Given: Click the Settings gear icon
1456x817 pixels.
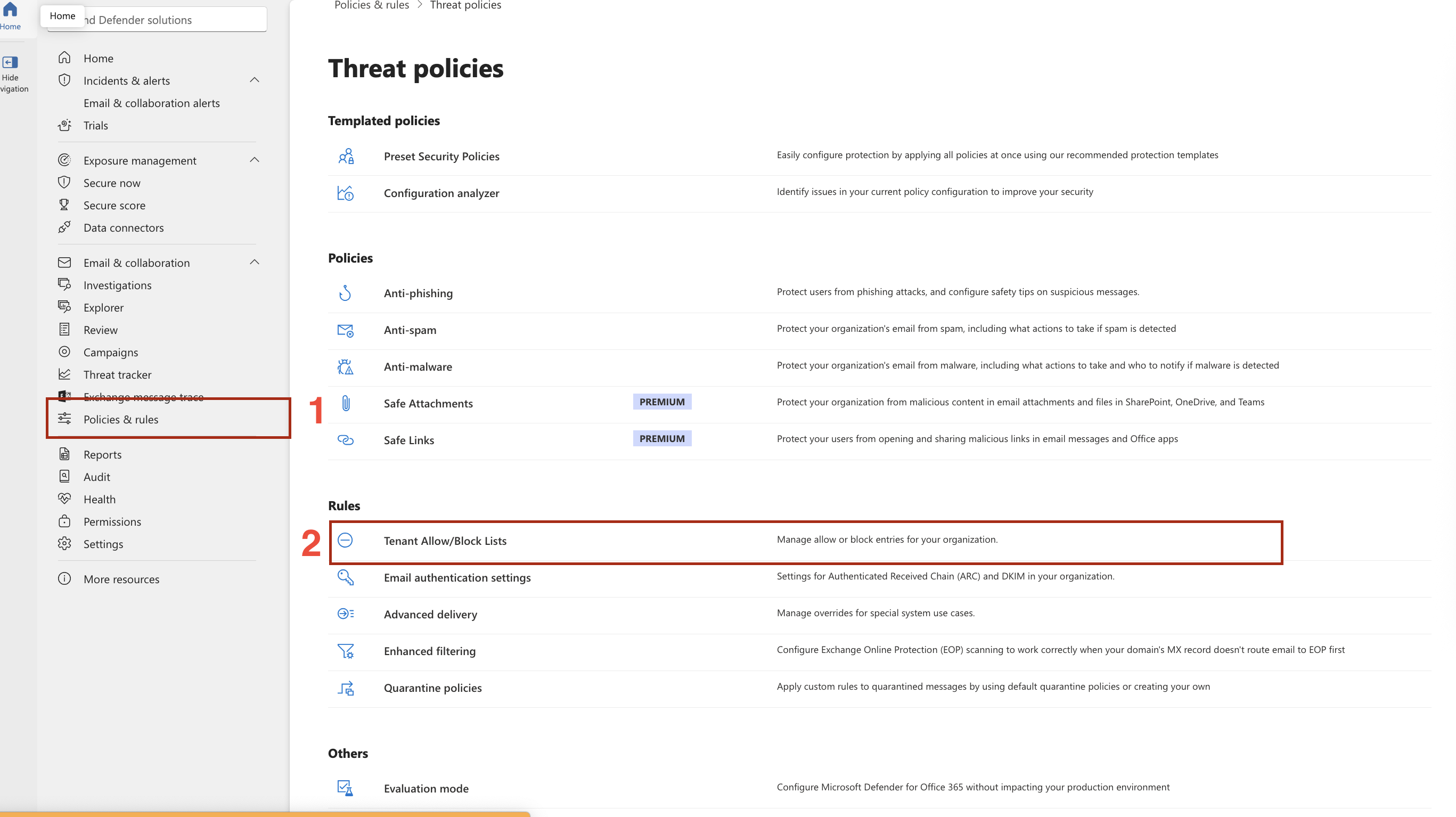Looking at the screenshot, I should 64,543.
